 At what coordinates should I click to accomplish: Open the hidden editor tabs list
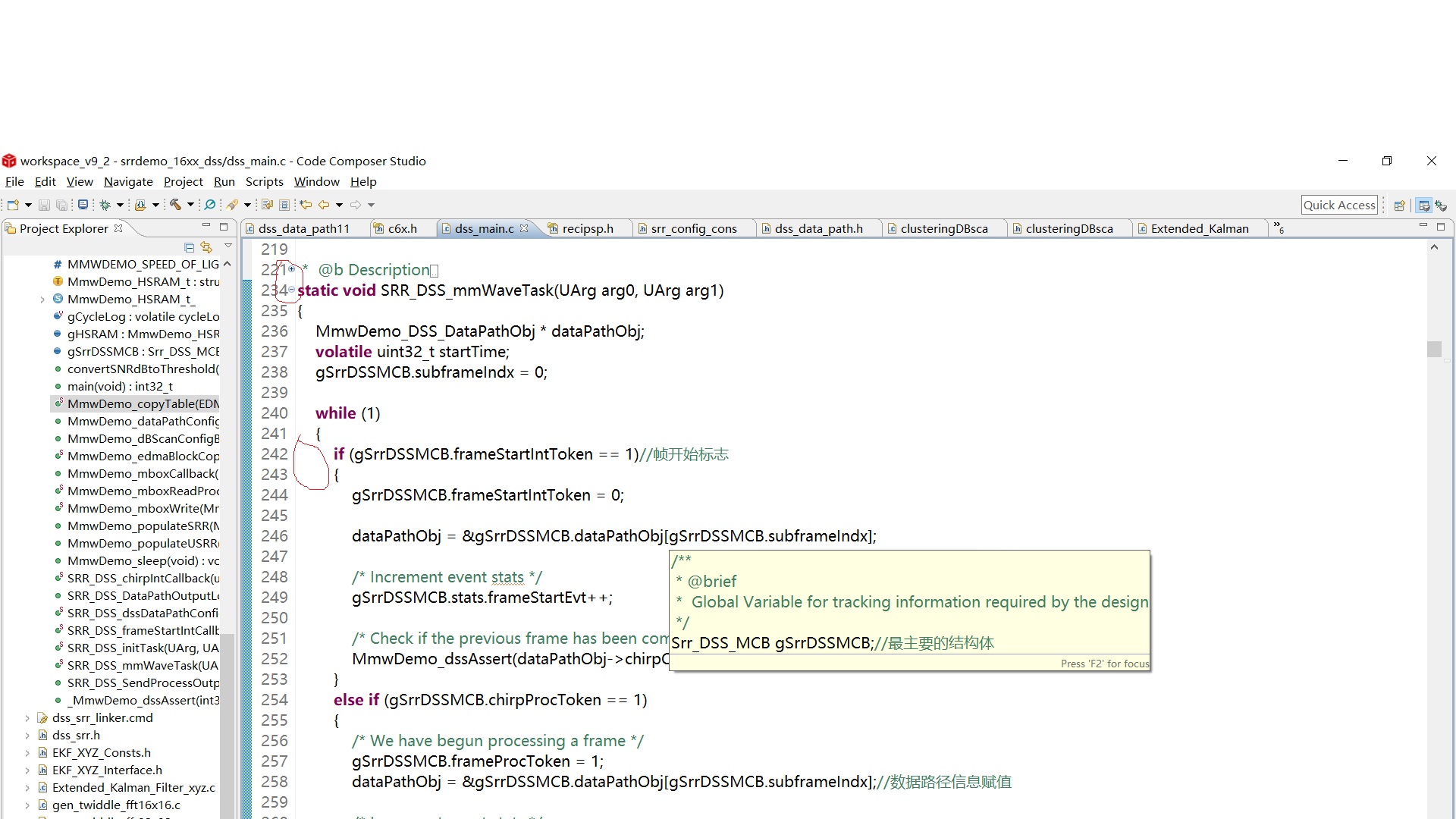[1279, 227]
